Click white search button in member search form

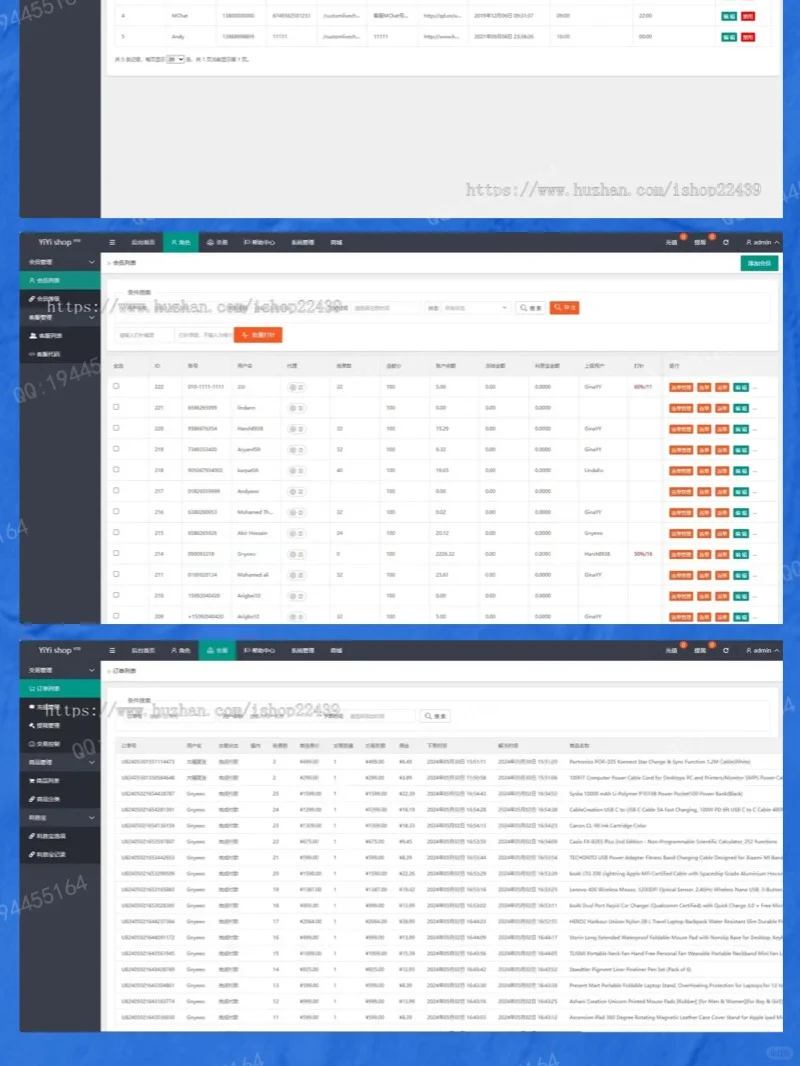click(530, 308)
